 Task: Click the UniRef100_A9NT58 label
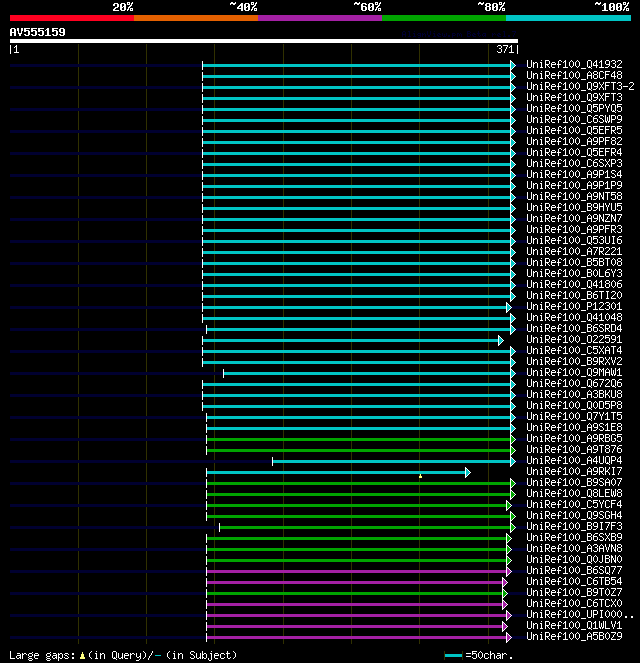pos(574,196)
